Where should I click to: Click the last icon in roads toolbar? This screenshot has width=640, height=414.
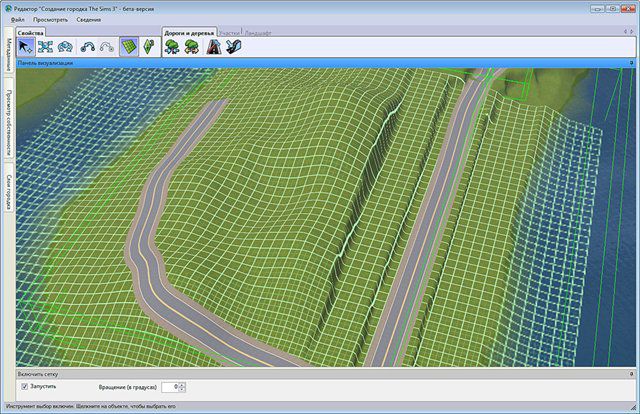pyautogui.click(x=233, y=46)
